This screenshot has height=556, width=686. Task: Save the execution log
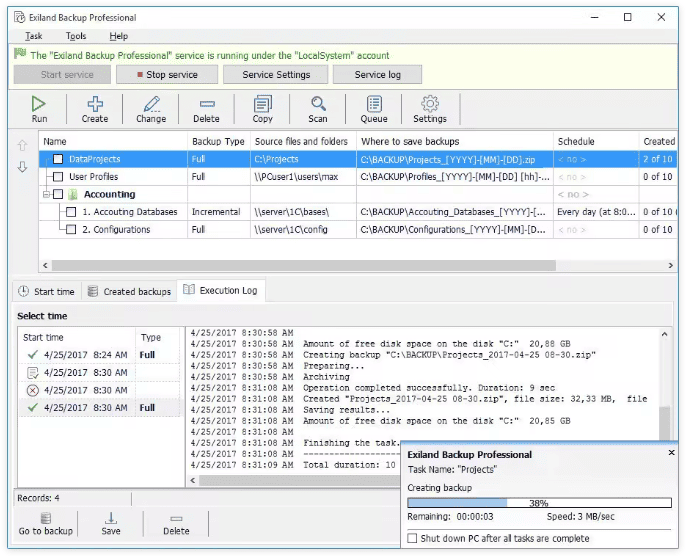(x=111, y=524)
